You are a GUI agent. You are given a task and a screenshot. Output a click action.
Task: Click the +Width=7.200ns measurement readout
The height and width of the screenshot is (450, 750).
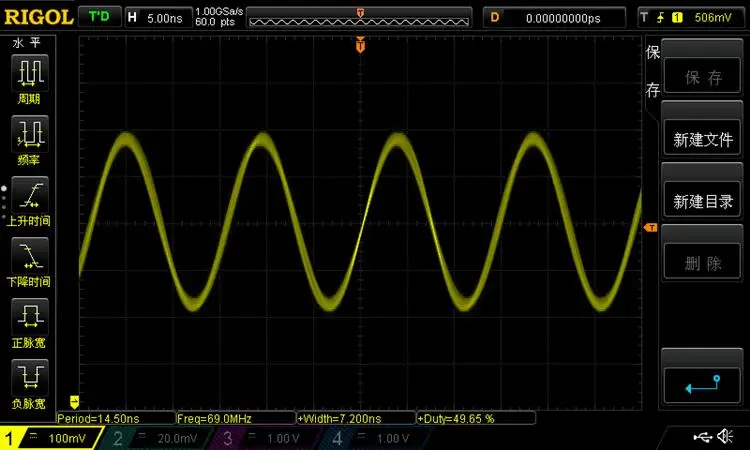coord(356,418)
